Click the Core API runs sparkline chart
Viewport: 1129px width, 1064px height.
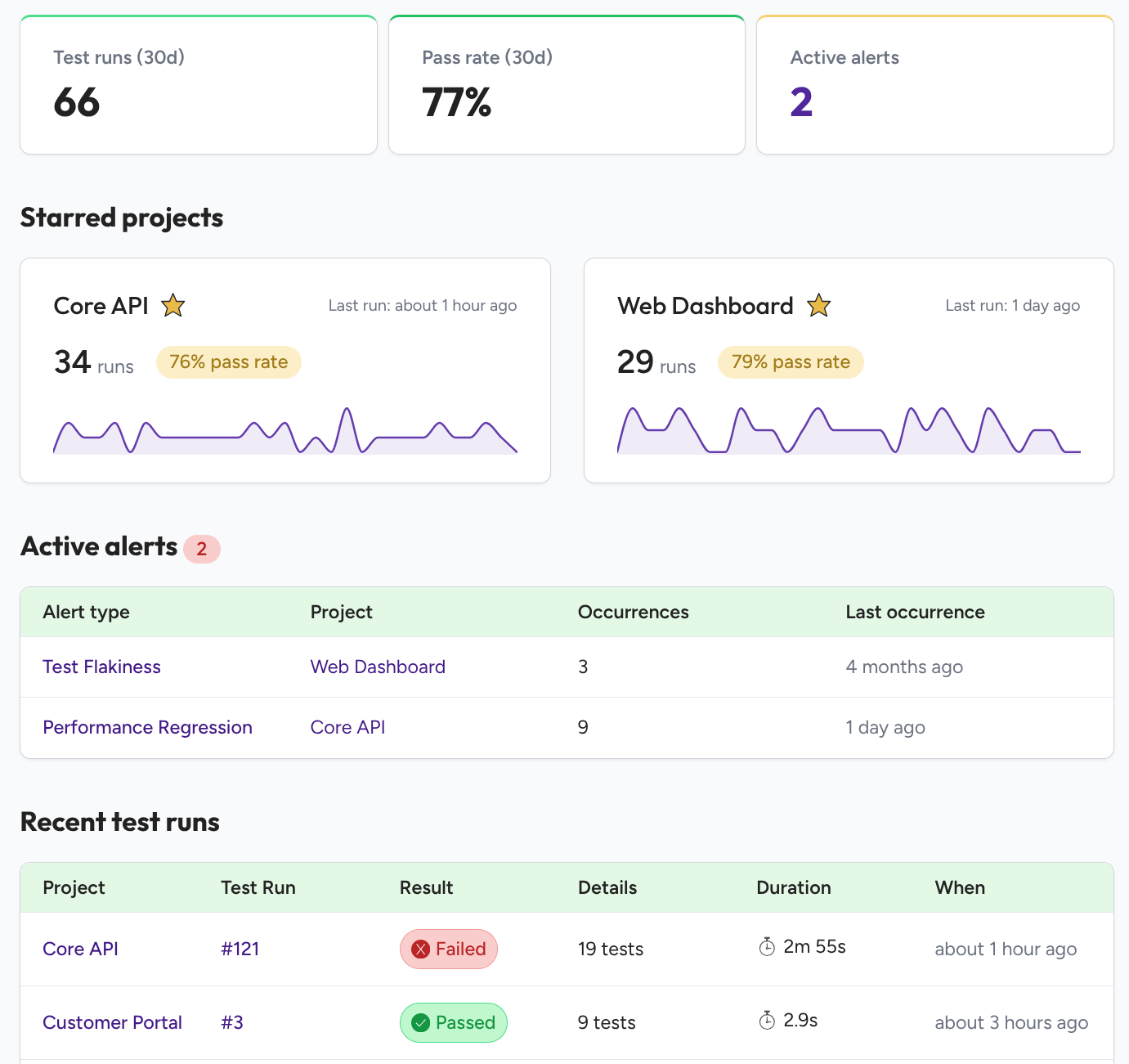(x=285, y=430)
